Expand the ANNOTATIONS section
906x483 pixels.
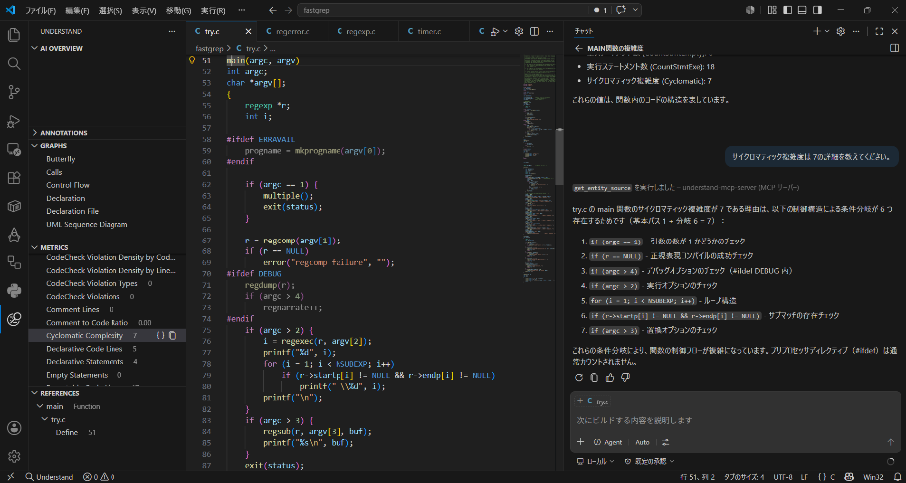coord(64,132)
